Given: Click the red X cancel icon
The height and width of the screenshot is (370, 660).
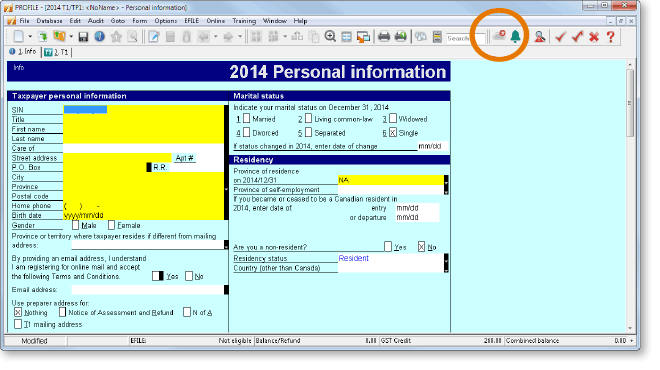Looking at the screenshot, I should click(x=594, y=37).
